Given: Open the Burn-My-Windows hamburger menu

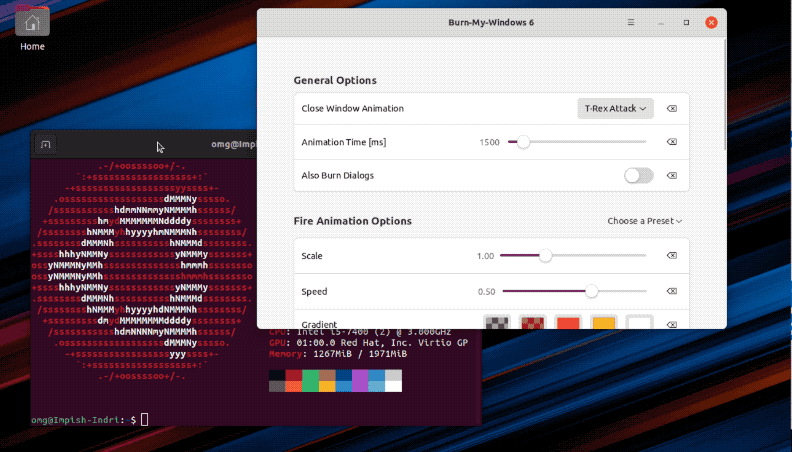Looking at the screenshot, I should click(631, 22).
